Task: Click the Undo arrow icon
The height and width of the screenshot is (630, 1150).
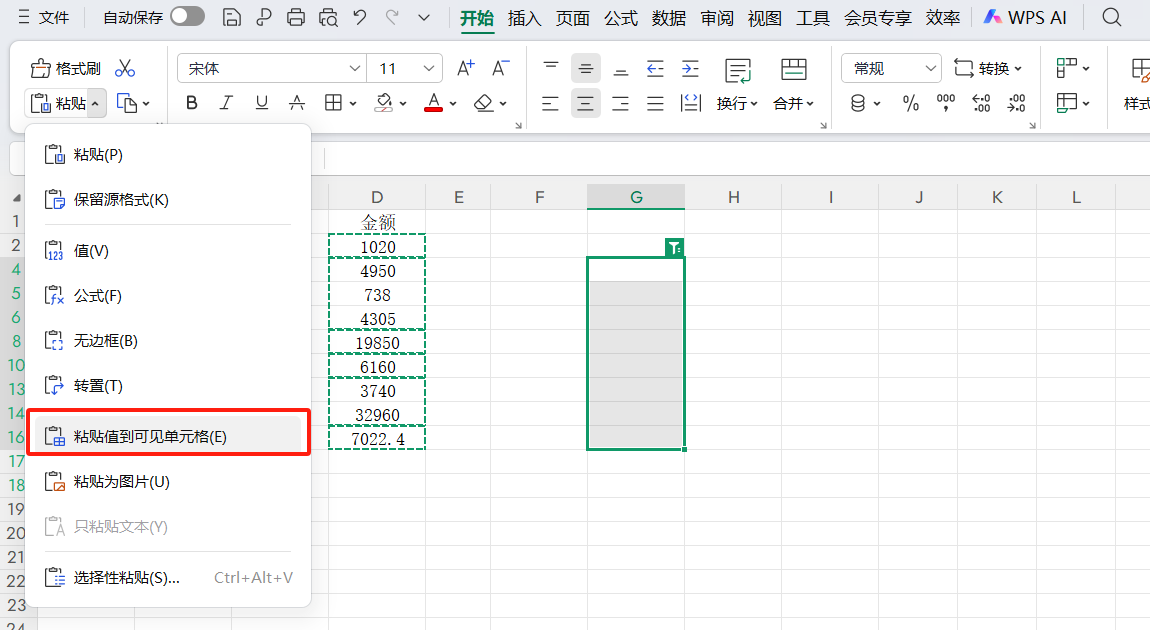Action: tap(360, 17)
